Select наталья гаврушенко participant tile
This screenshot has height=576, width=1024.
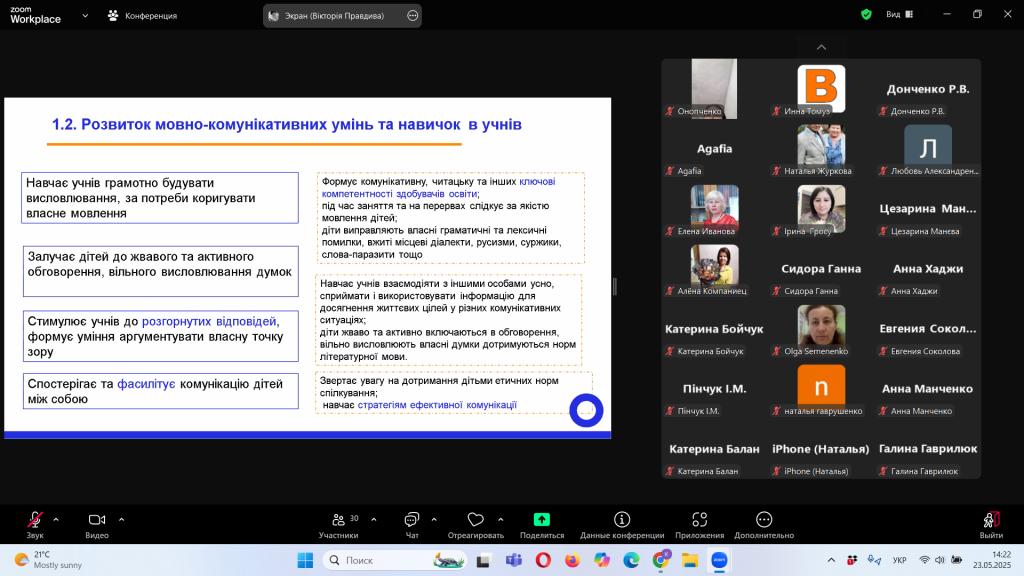click(x=821, y=389)
